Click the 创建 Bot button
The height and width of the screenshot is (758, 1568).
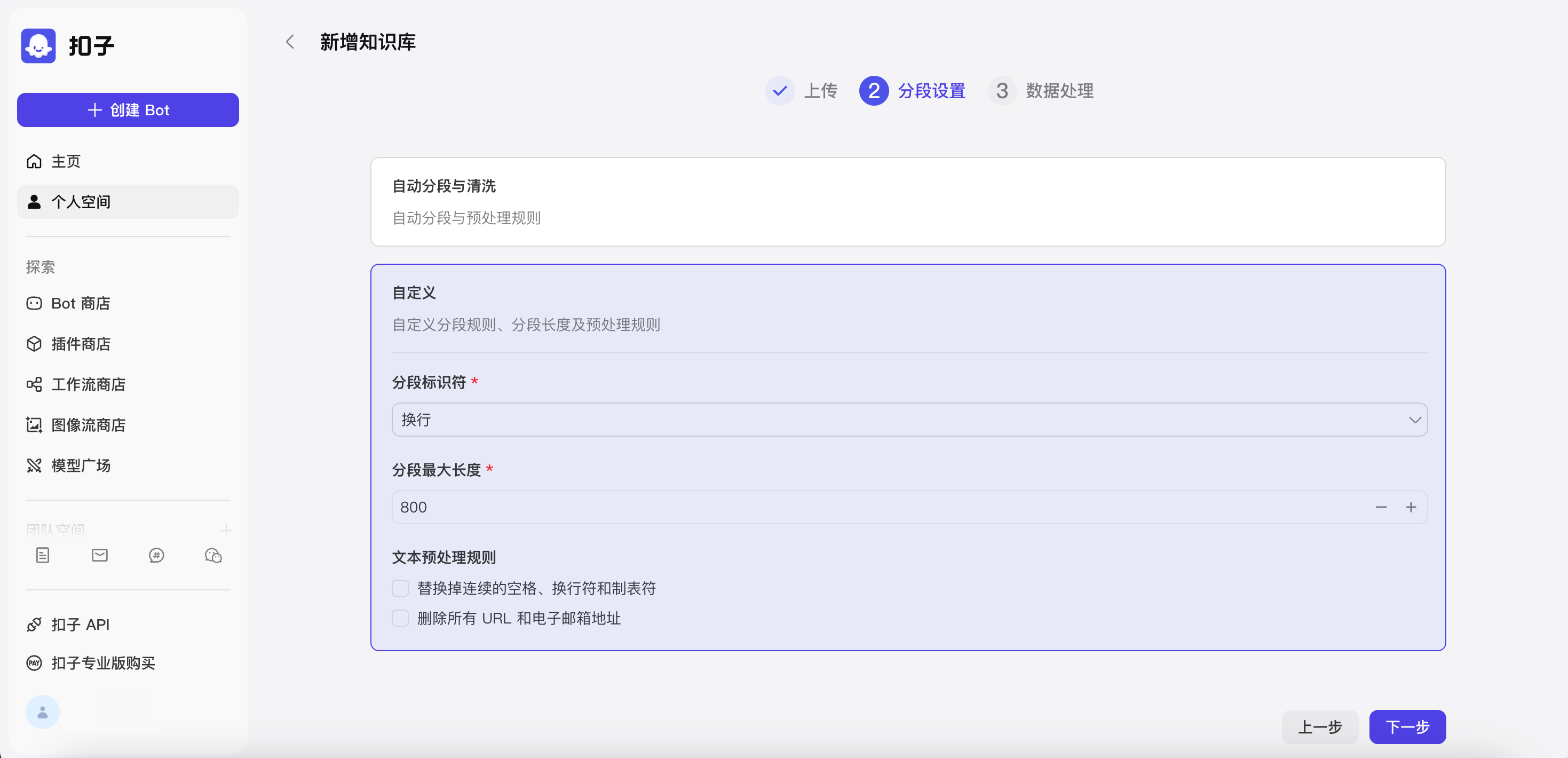(x=128, y=110)
